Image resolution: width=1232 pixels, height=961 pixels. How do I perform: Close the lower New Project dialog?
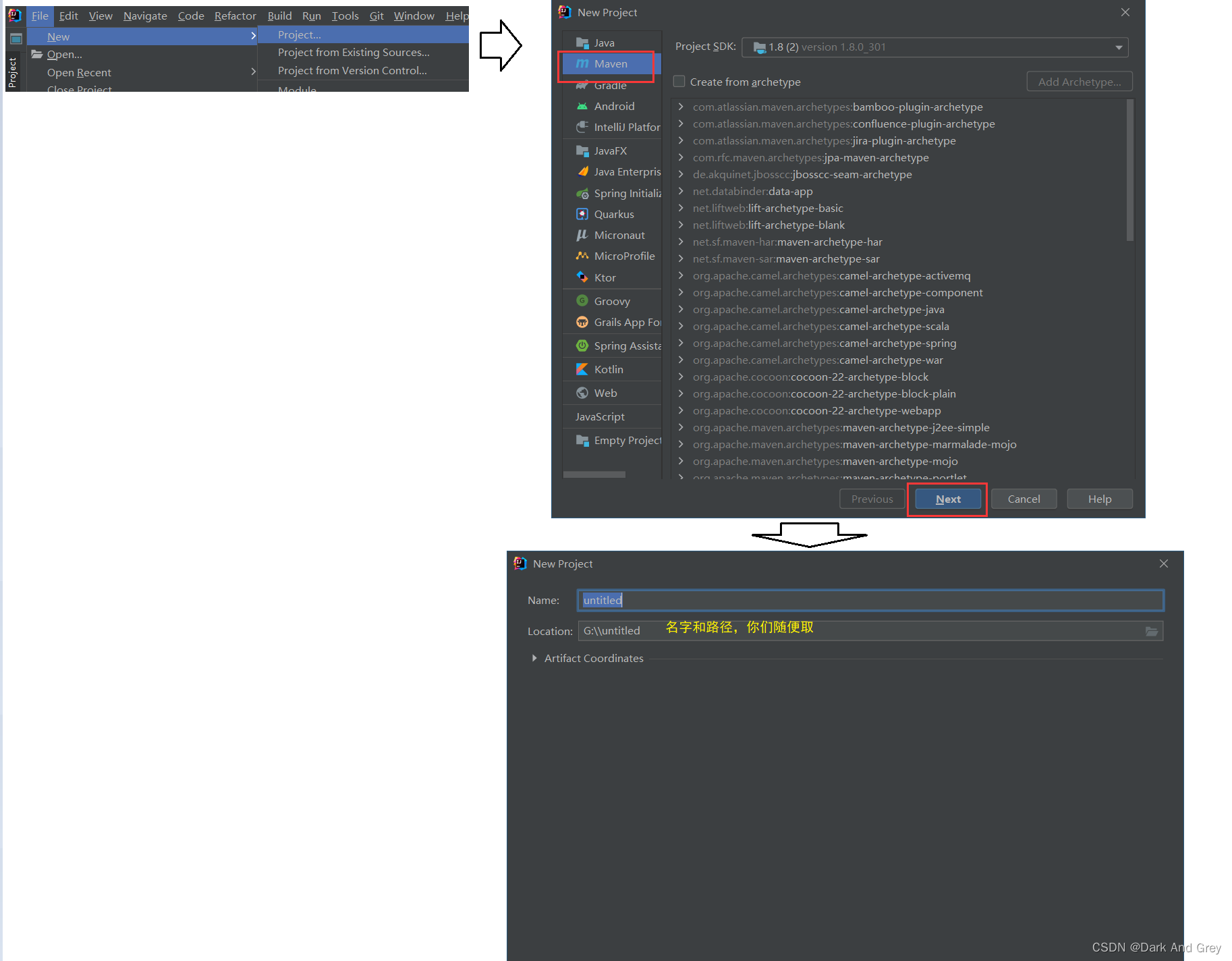point(1164,564)
